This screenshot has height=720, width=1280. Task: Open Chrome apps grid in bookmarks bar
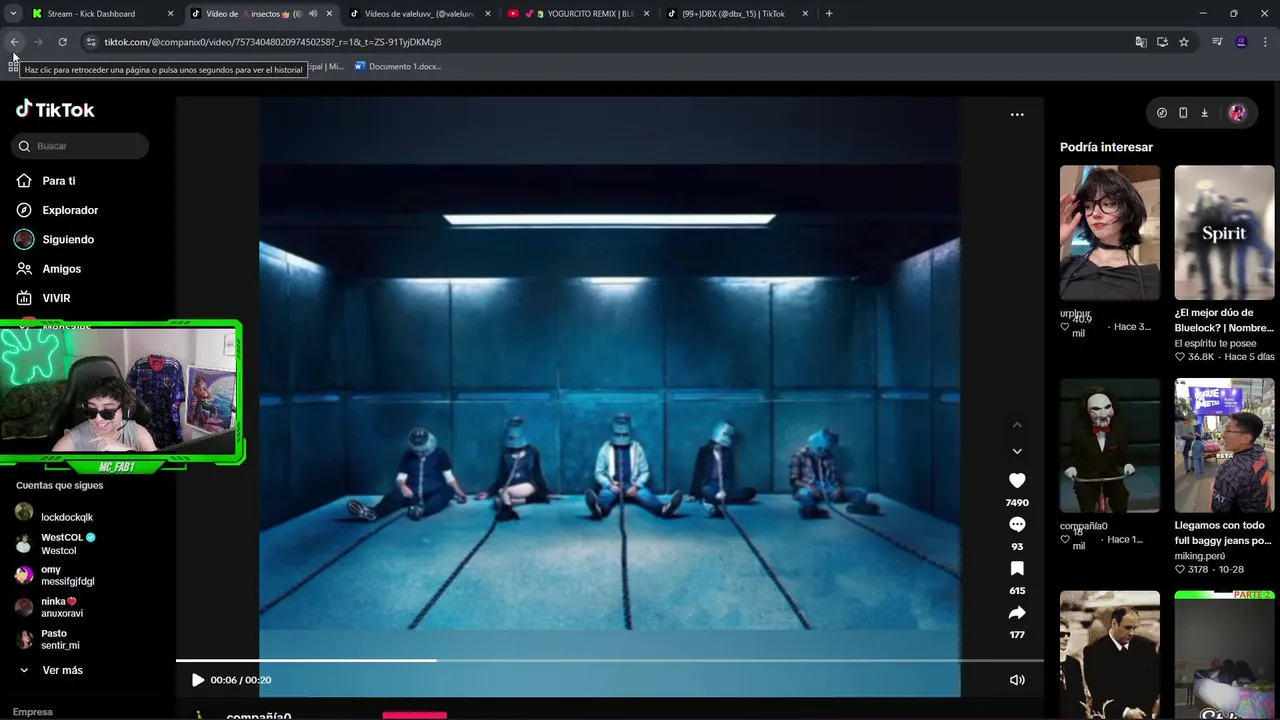(14, 66)
